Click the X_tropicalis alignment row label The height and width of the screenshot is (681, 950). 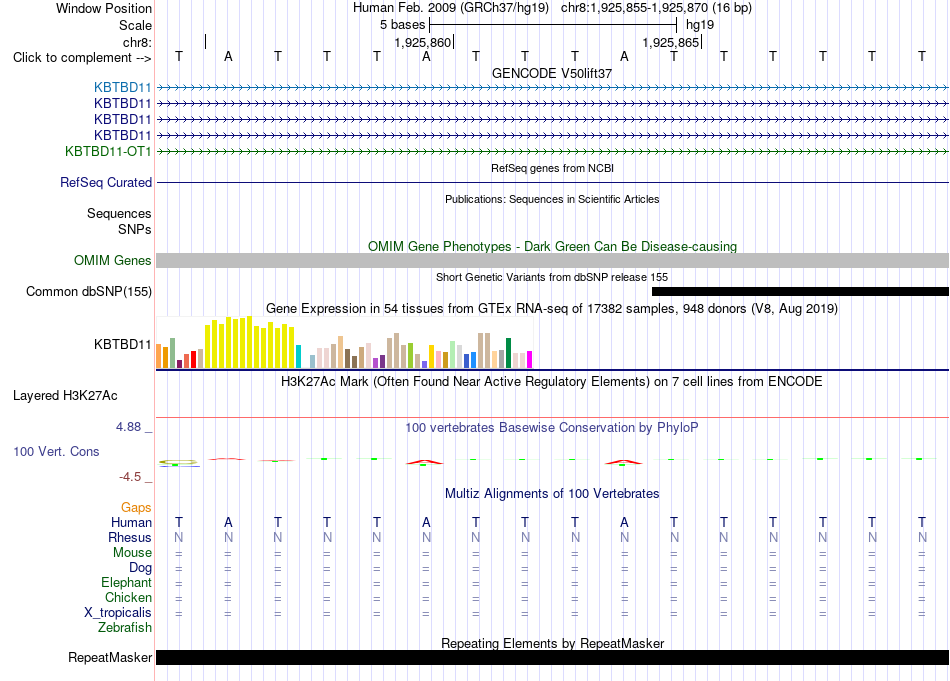pyautogui.click(x=118, y=613)
